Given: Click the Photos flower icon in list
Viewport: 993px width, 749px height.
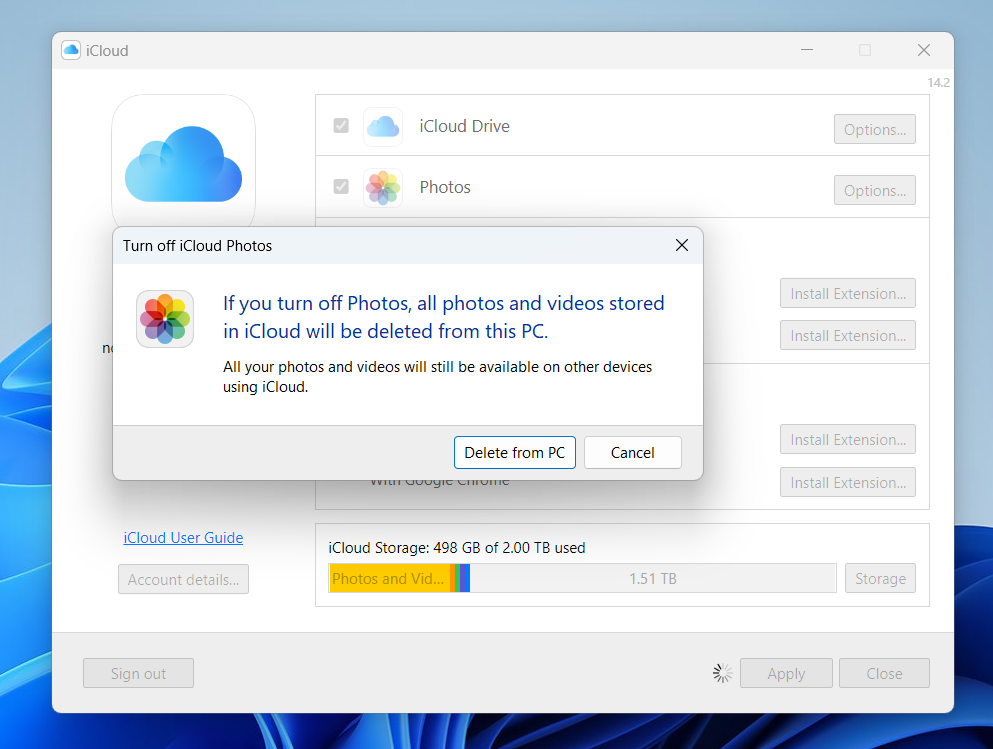Looking at the screenshot, I should pos(383,187).
